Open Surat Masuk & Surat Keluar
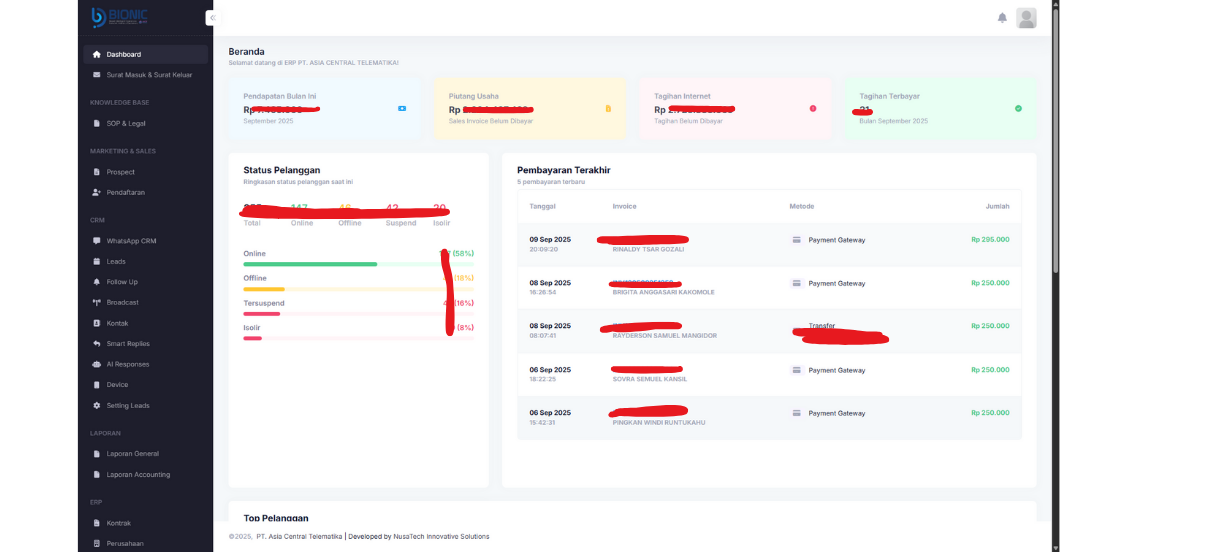The width and height of the screenshot is (1230, 552). click(x=149, y=75)
